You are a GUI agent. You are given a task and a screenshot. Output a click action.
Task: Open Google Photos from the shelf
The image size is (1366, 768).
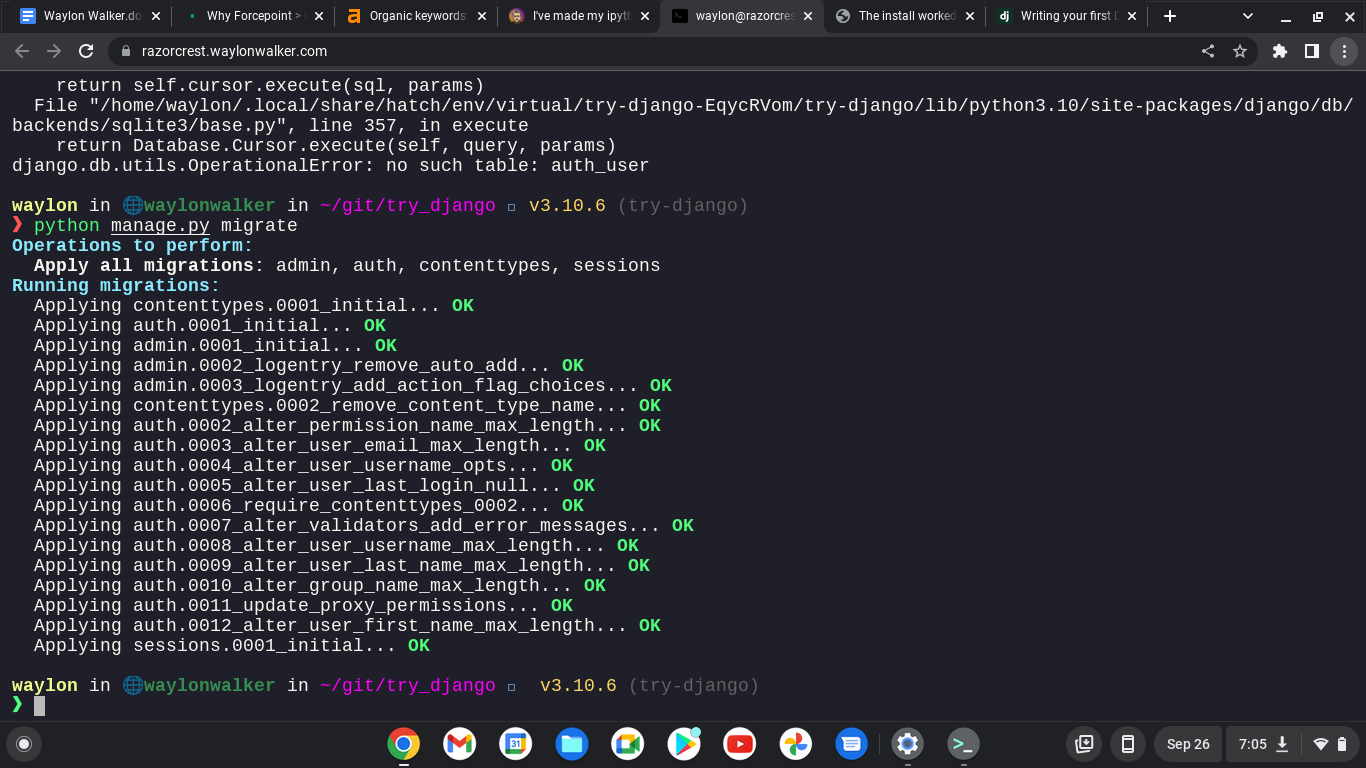tap(796, 743)
